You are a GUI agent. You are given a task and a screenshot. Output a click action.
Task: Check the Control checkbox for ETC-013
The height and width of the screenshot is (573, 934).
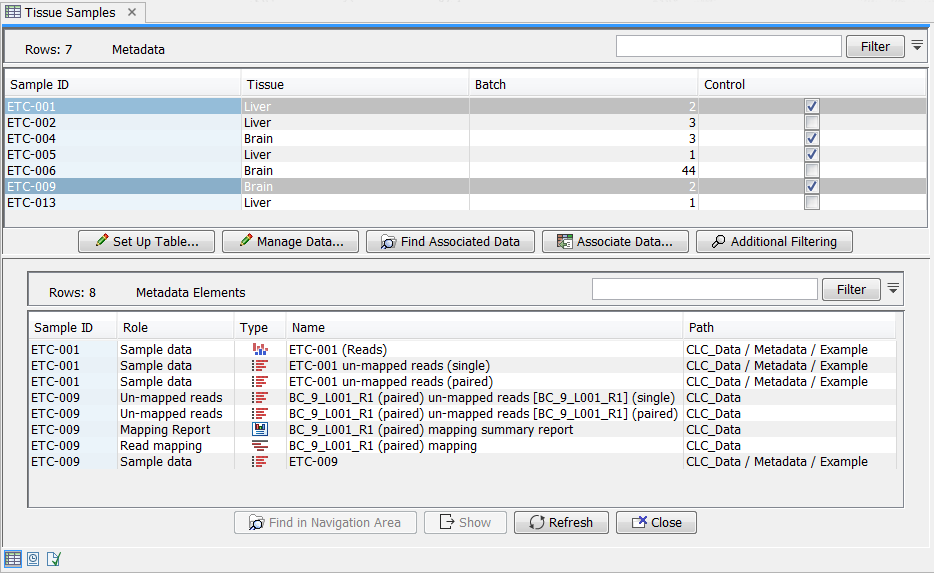(x=812, y=203)
